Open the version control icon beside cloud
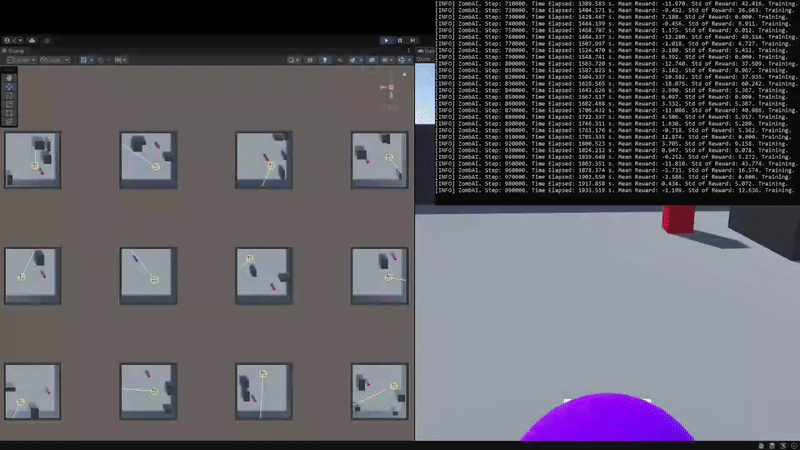Image resolution: width=800 pixels, height=450 pixels. (47, 40)
